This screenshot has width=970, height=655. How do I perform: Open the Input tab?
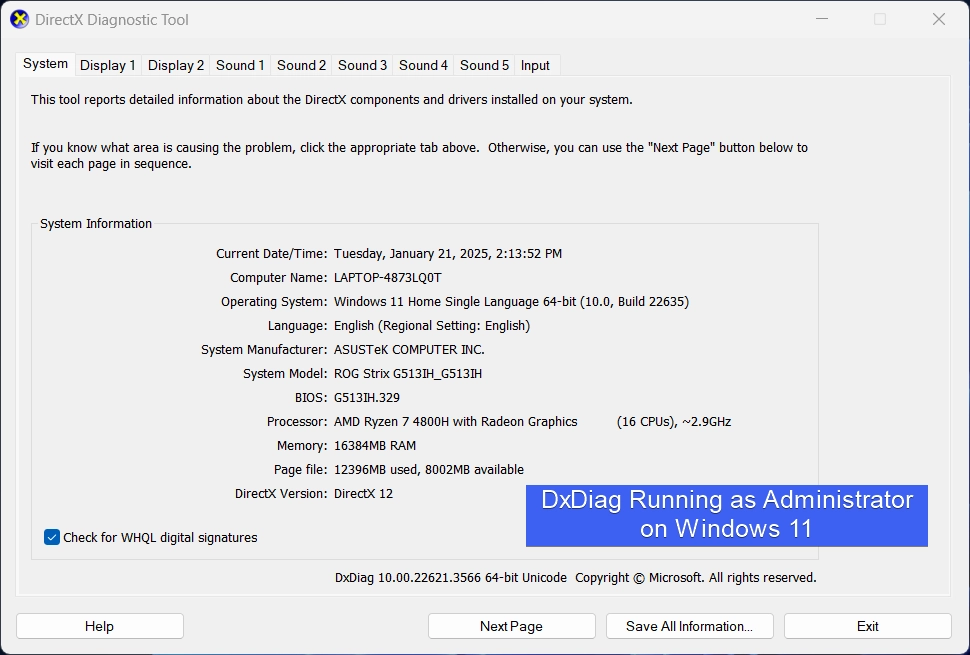click(535, 65)
